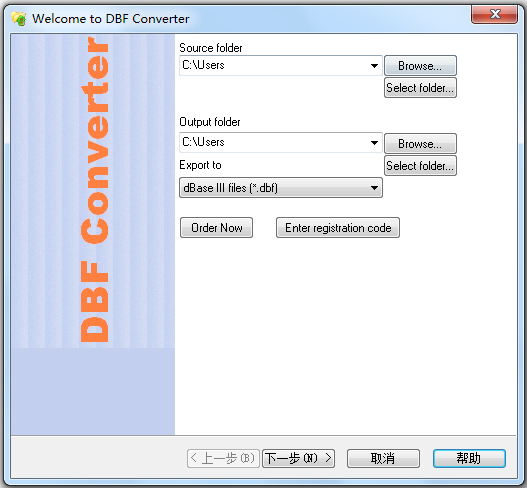Click Enter registration code button
This screenshot has height=488, width=527.
point(338,228)
